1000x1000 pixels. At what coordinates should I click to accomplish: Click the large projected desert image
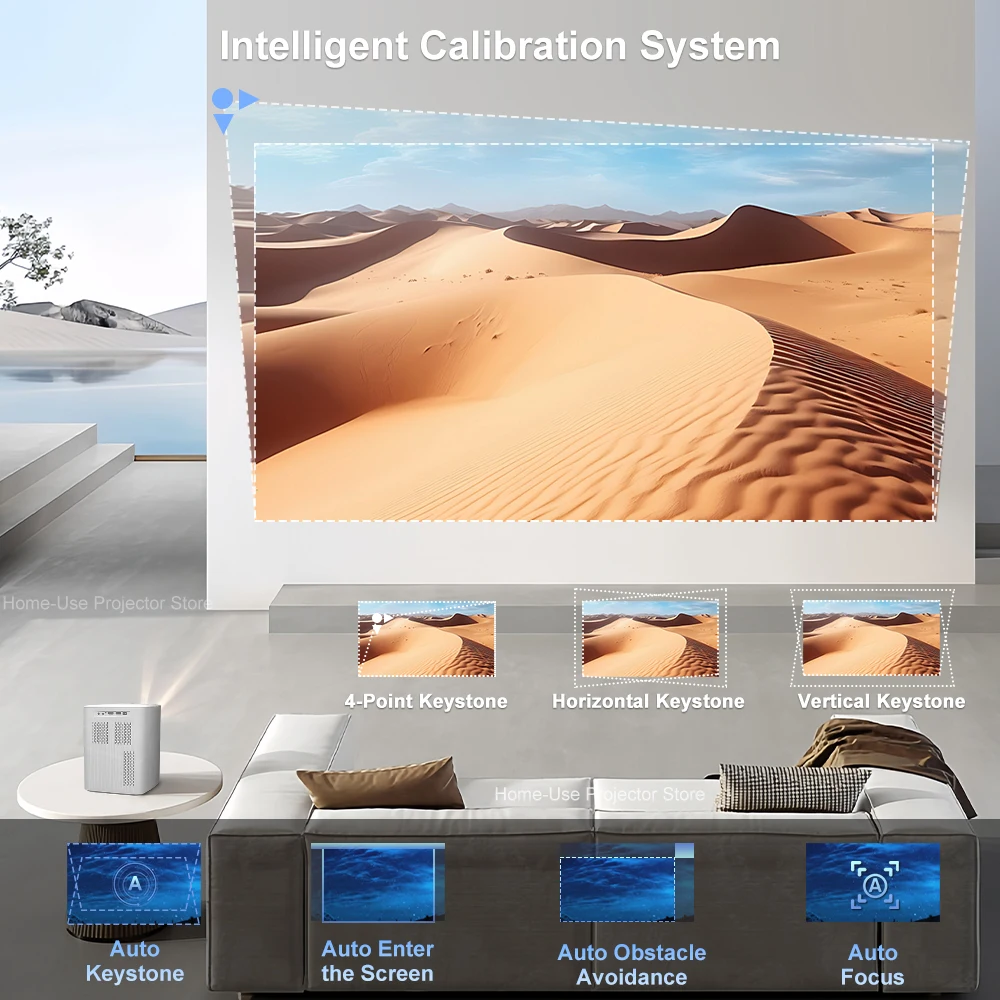pos(594,332)
